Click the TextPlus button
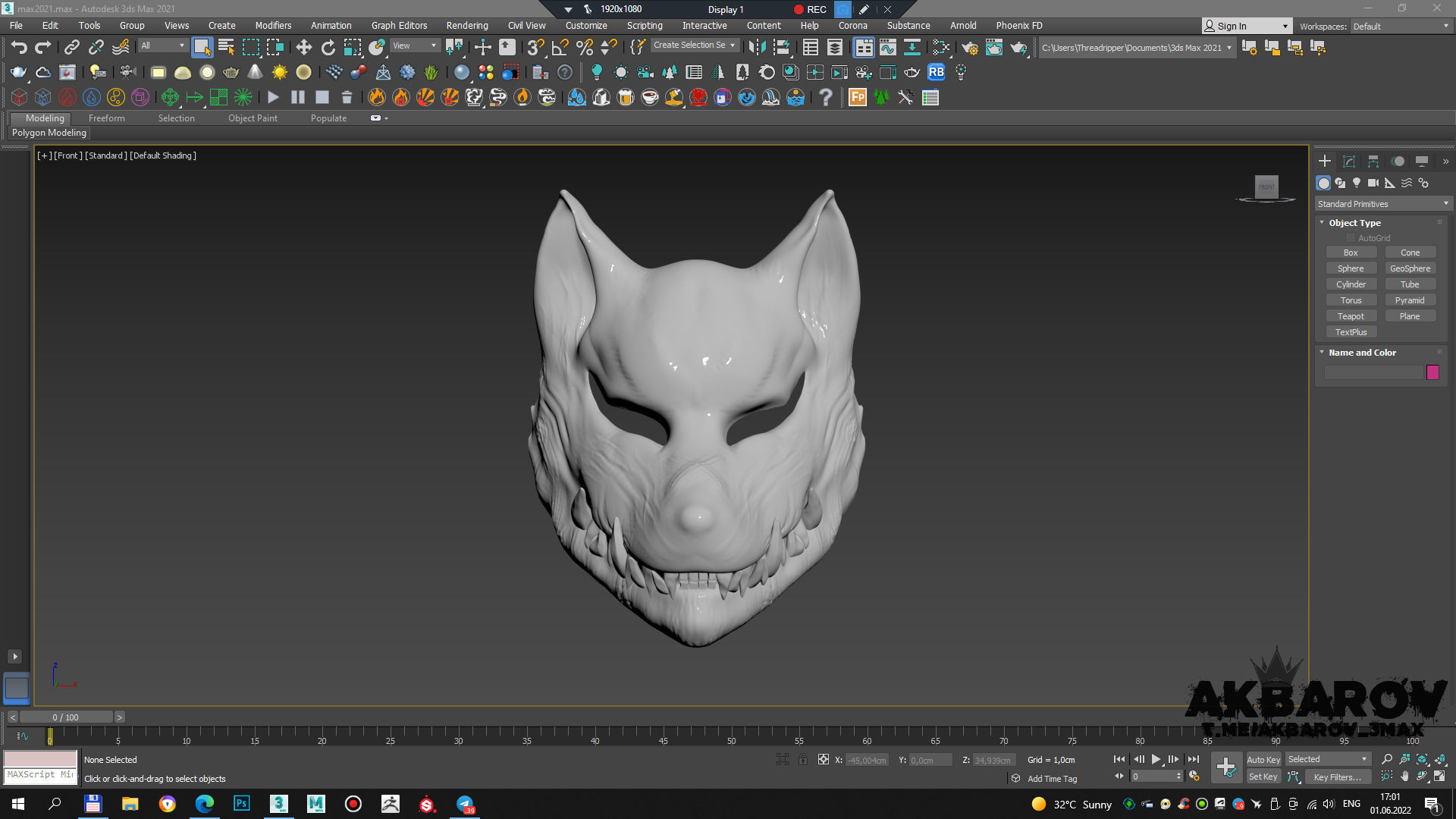The image size is (1456, 819). (1351, 332)
